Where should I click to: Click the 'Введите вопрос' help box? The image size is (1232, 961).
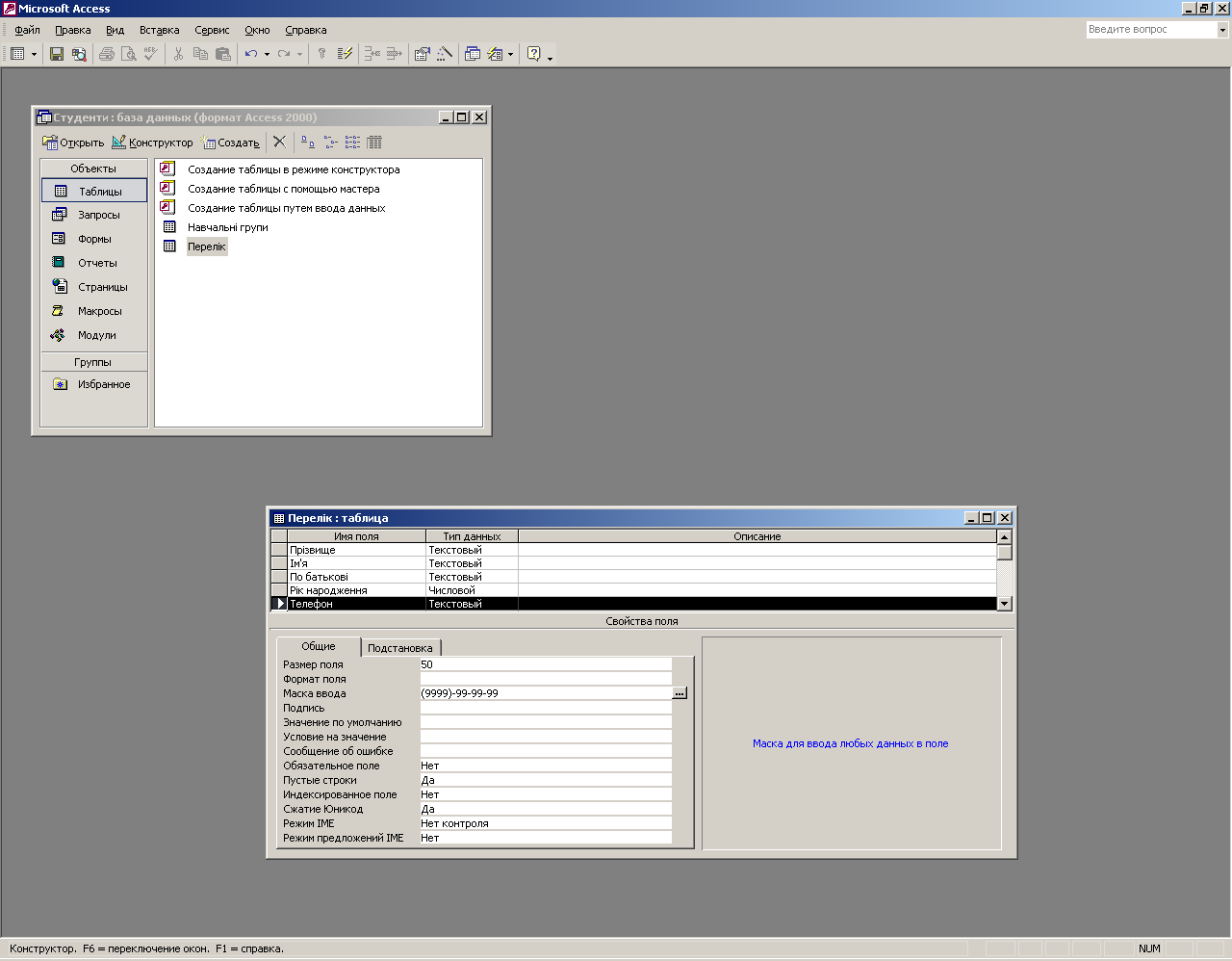pos(1151,30)
